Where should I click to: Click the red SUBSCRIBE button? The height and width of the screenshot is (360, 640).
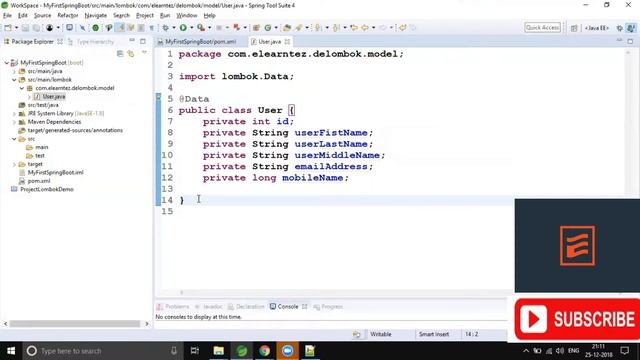click(577, 320)
